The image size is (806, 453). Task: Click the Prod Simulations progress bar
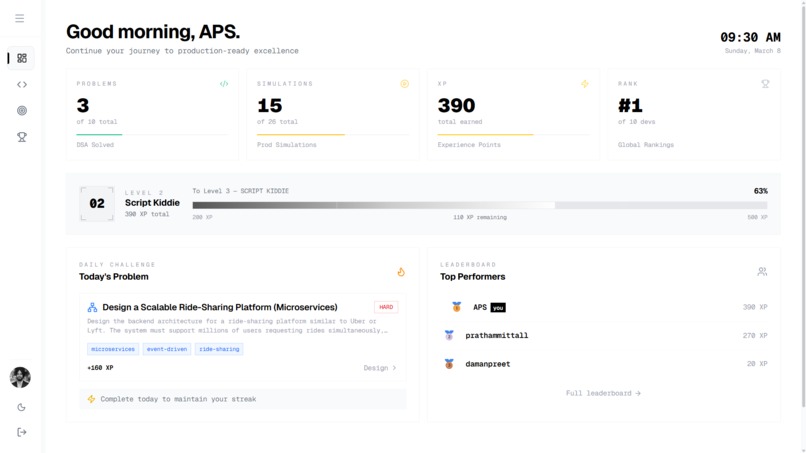point(333,135)
